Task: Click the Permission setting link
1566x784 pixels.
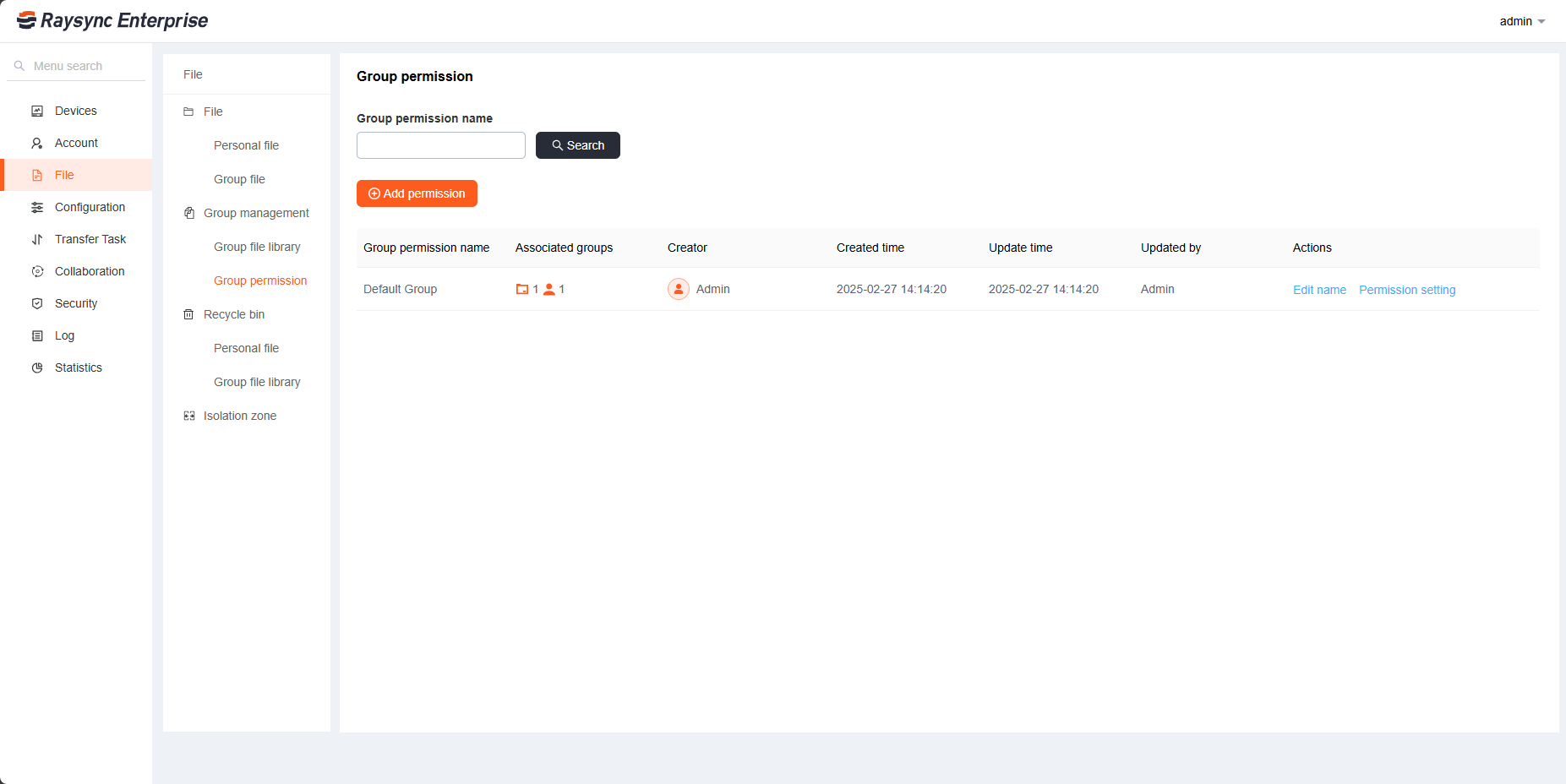Action: (1407, 290)
